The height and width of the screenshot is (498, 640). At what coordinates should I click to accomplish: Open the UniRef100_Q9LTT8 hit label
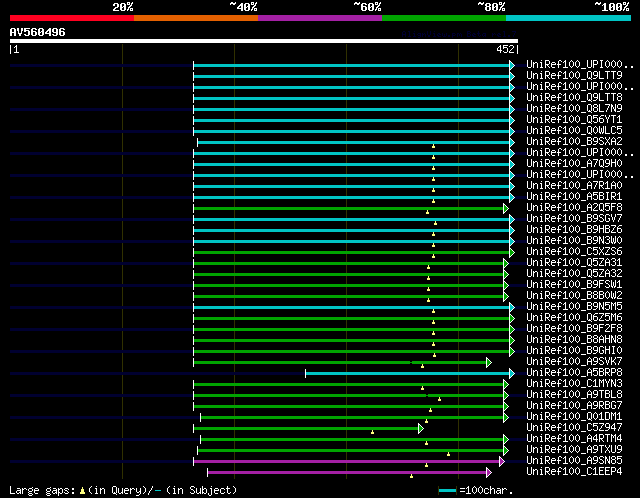pyautogui.click(x=574, y=98)
